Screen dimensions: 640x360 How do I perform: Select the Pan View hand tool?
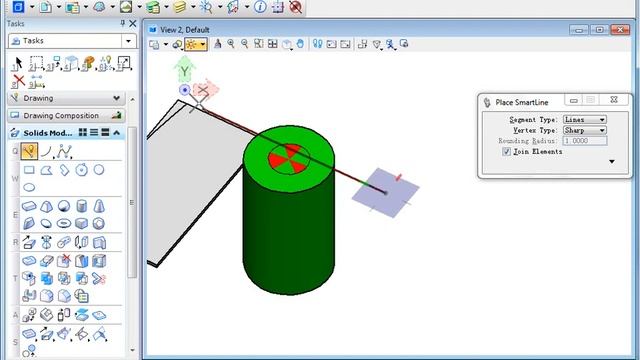point(300,44)
